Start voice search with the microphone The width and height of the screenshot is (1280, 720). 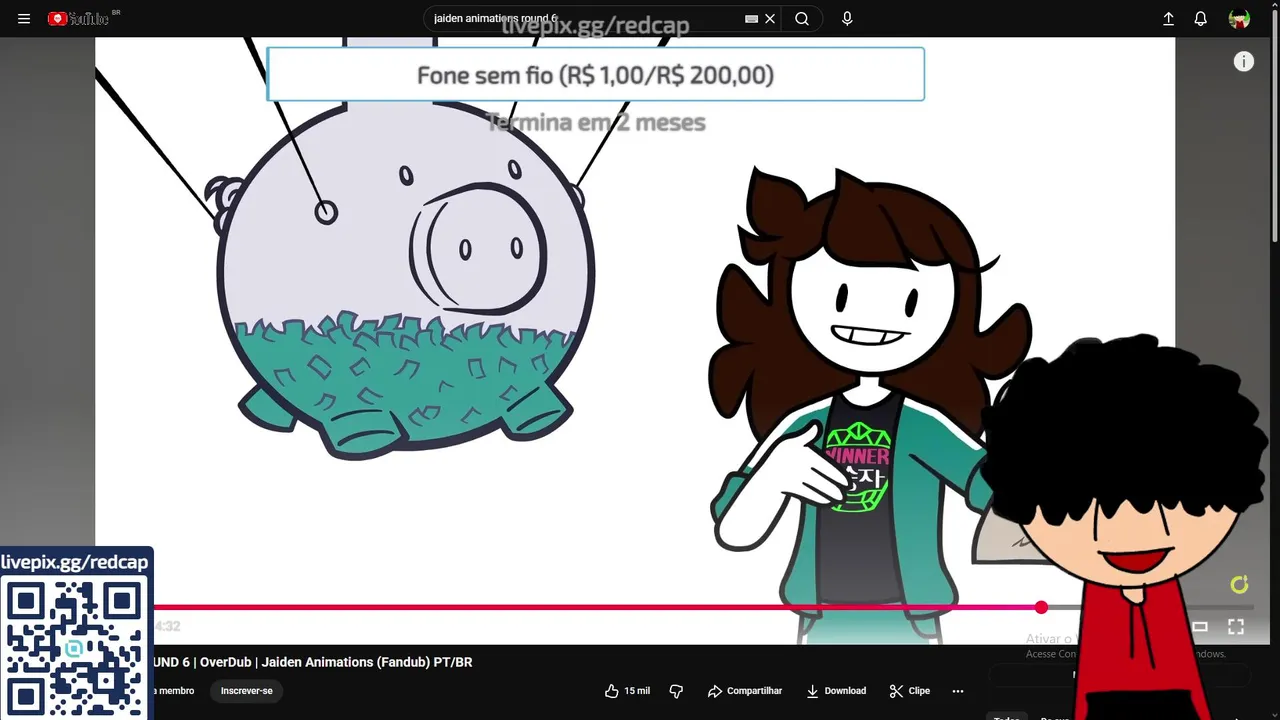click(847, 19)
